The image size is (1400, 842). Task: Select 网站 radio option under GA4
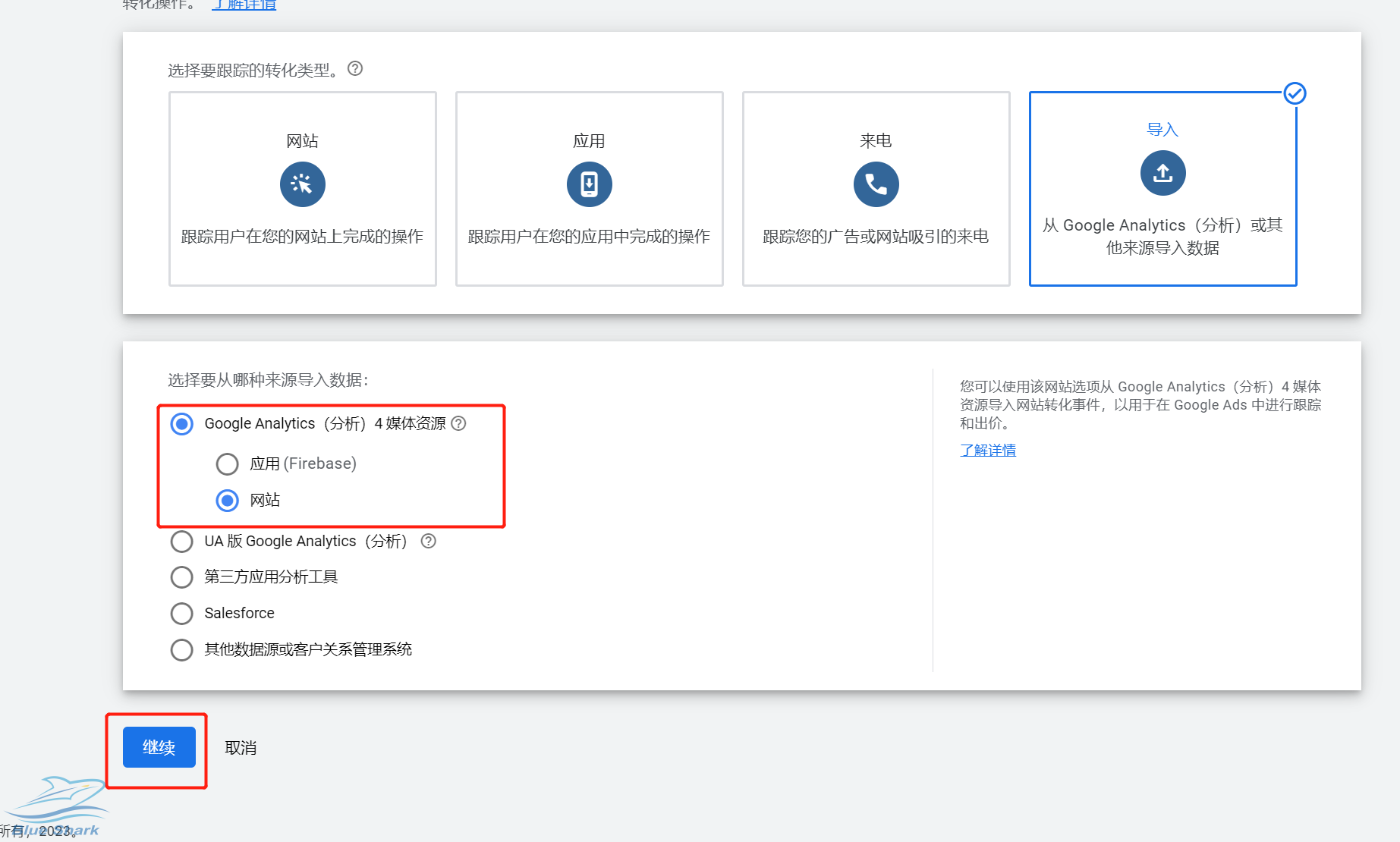click(227, 501)
